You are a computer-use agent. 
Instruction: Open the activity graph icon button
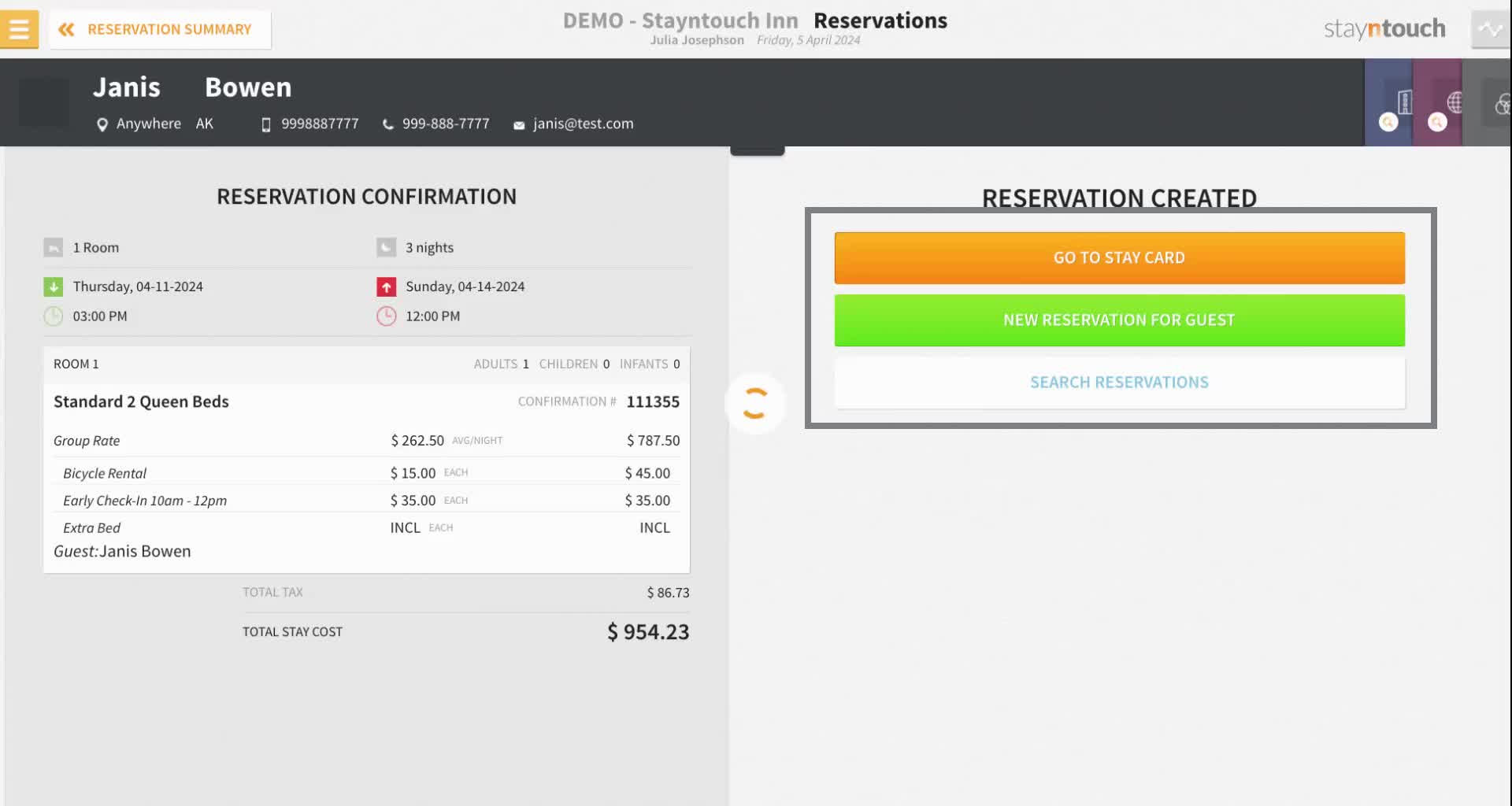tap(1490, 30)
